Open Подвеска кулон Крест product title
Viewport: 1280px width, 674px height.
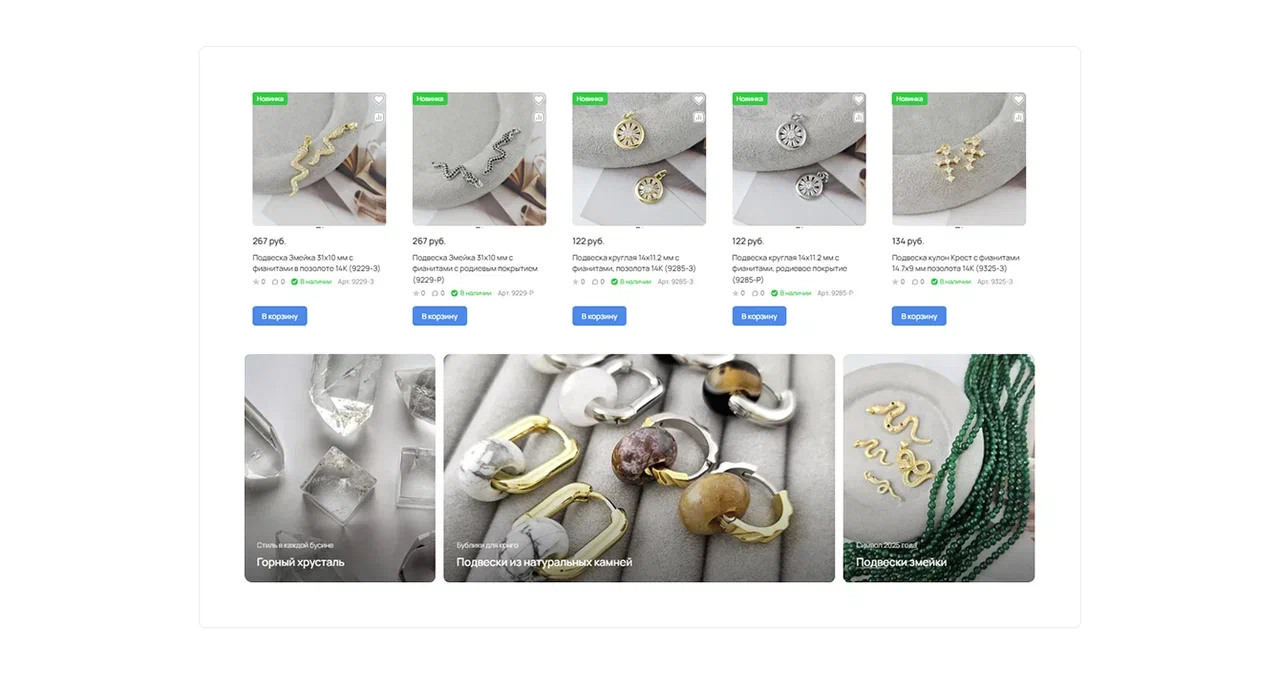point(956,263)
